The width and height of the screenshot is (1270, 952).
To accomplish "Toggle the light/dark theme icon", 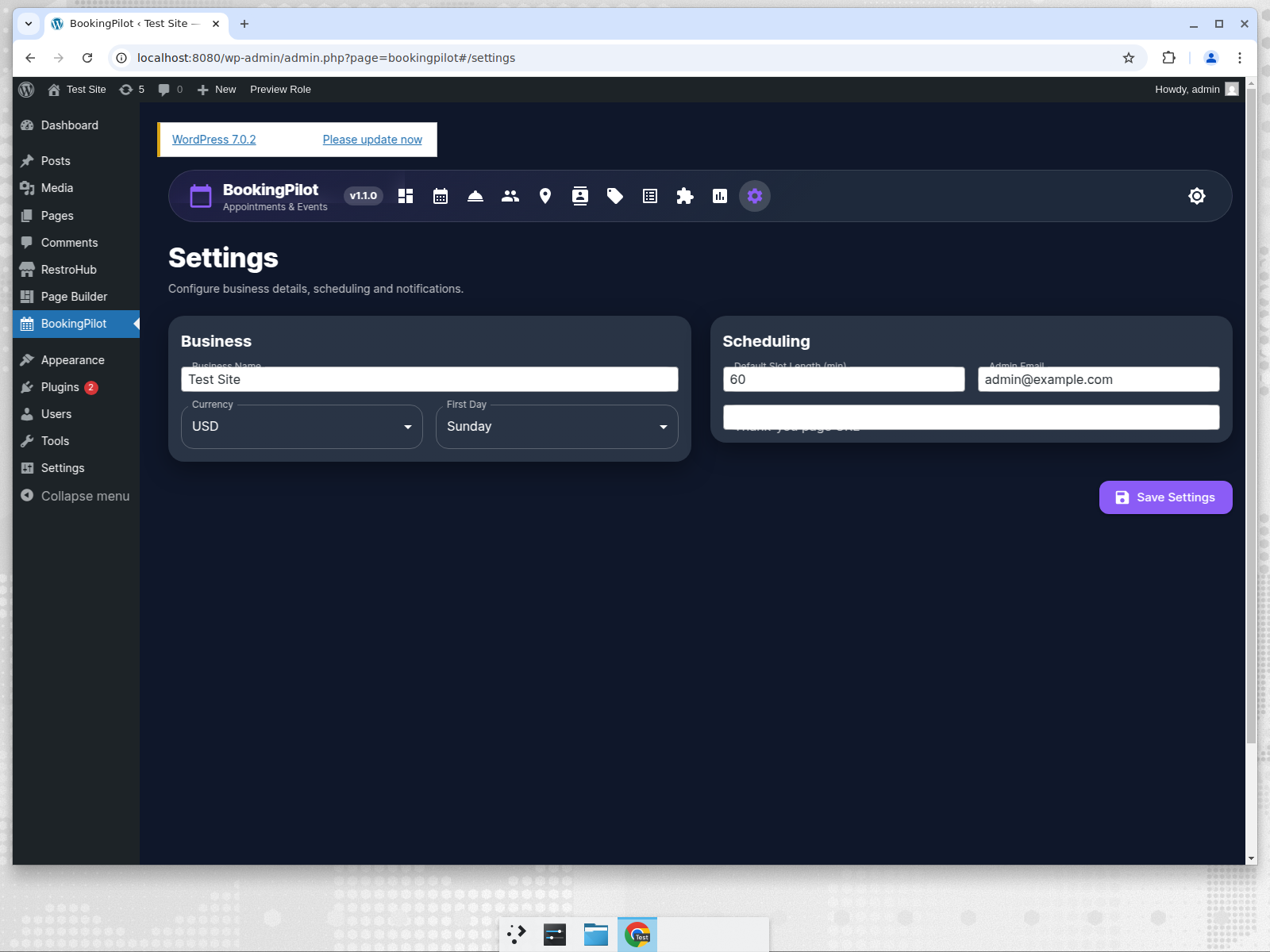I will click(x=1197, y=196).
